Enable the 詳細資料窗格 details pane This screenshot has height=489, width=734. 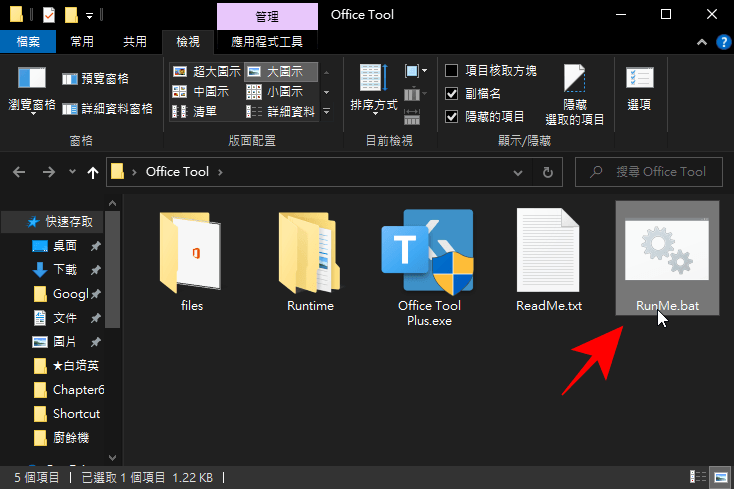click(x=107, y=109)
